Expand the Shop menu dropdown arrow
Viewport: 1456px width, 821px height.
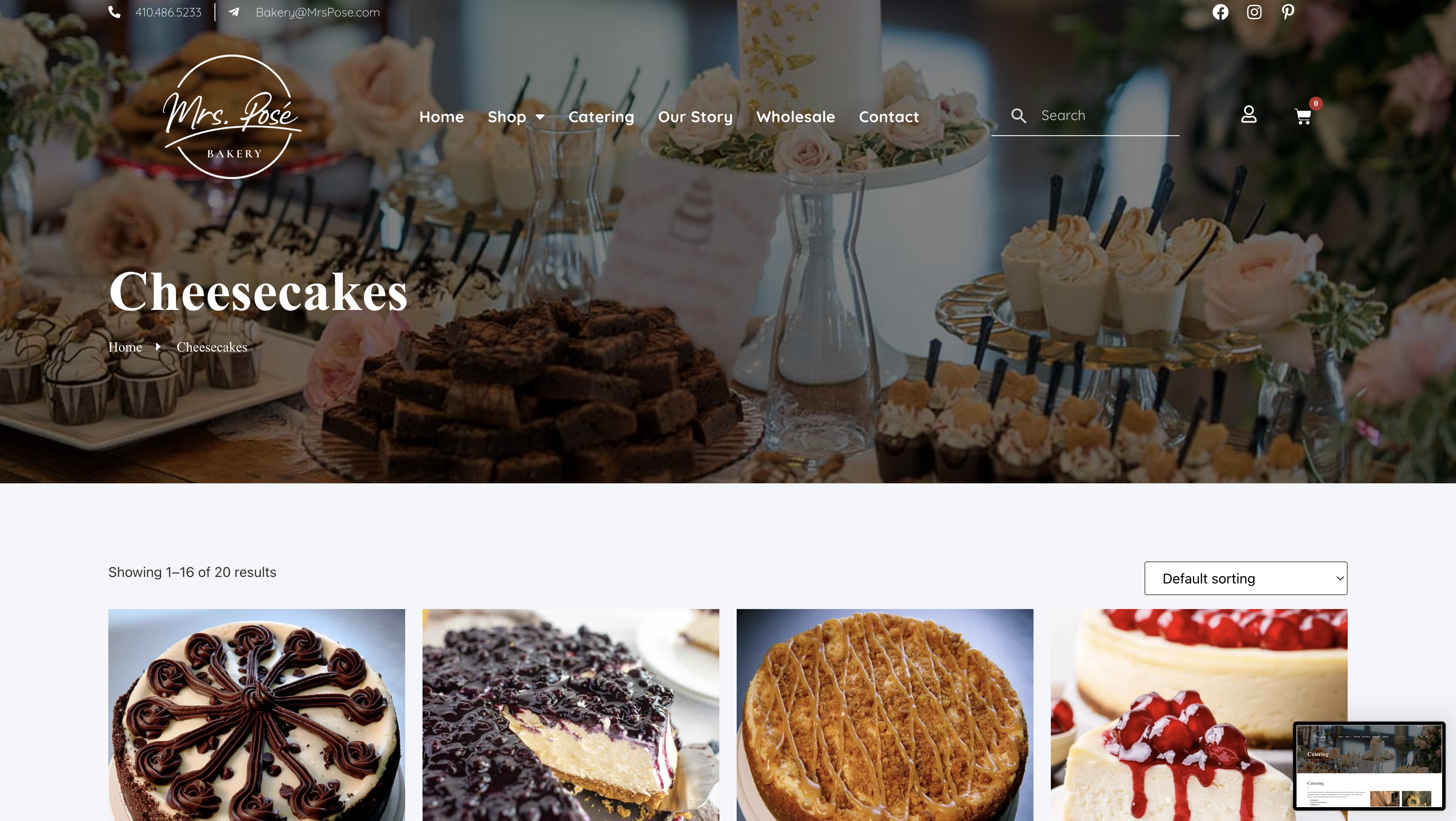click(540, 117)
